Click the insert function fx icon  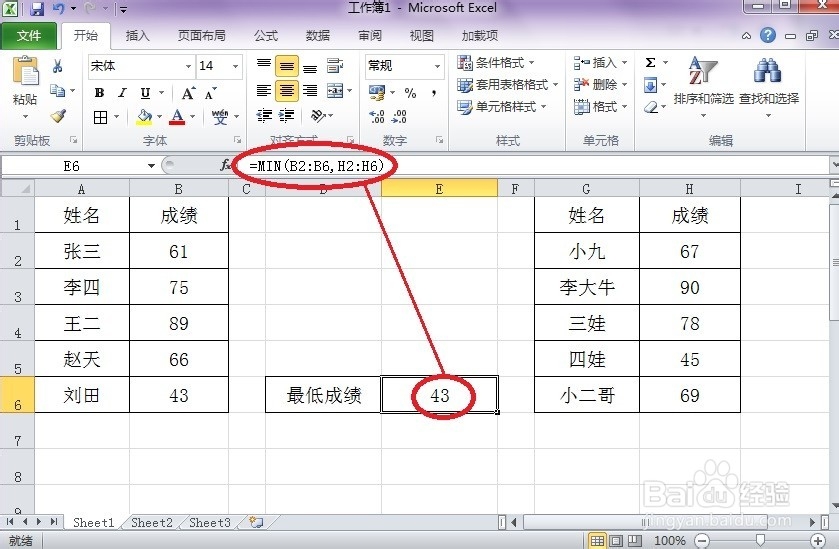[225, 165]
